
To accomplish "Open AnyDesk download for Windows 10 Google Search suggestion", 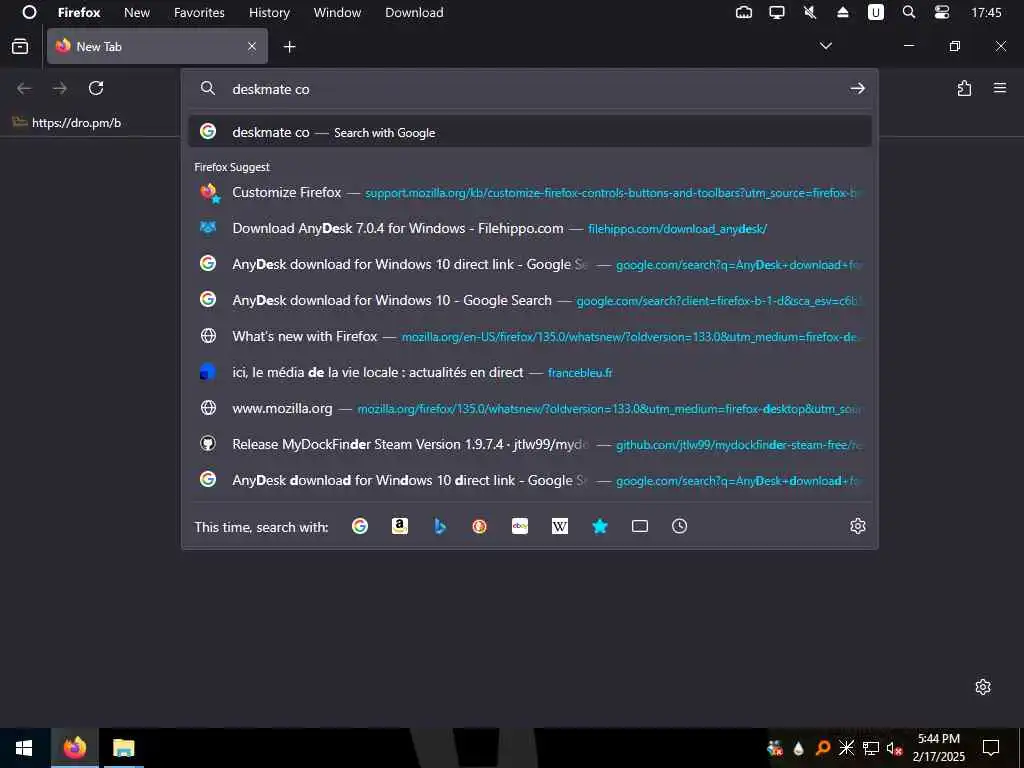I will click(530, 300).
